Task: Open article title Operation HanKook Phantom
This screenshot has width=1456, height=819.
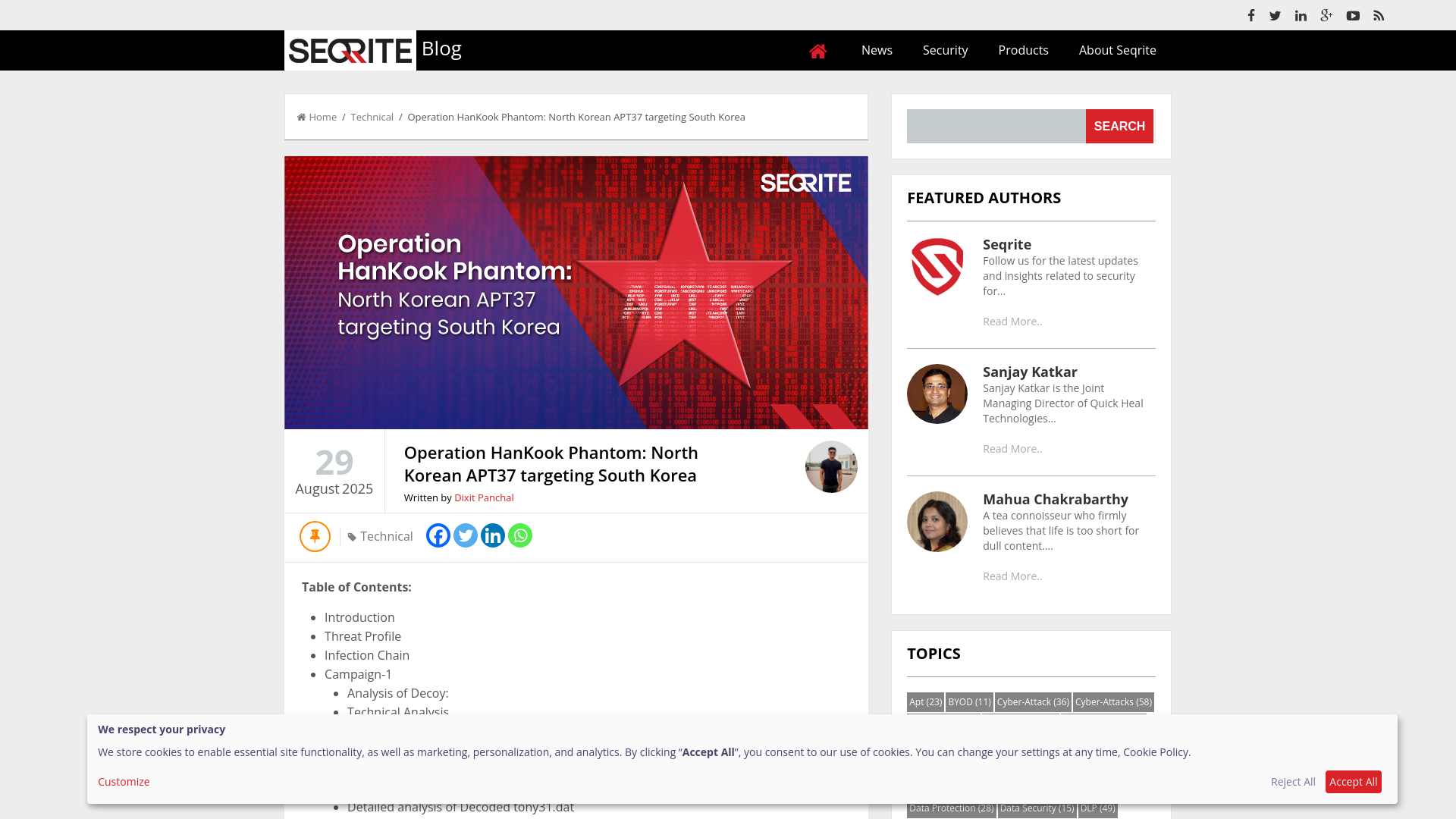Action: [x=551, y=464]
